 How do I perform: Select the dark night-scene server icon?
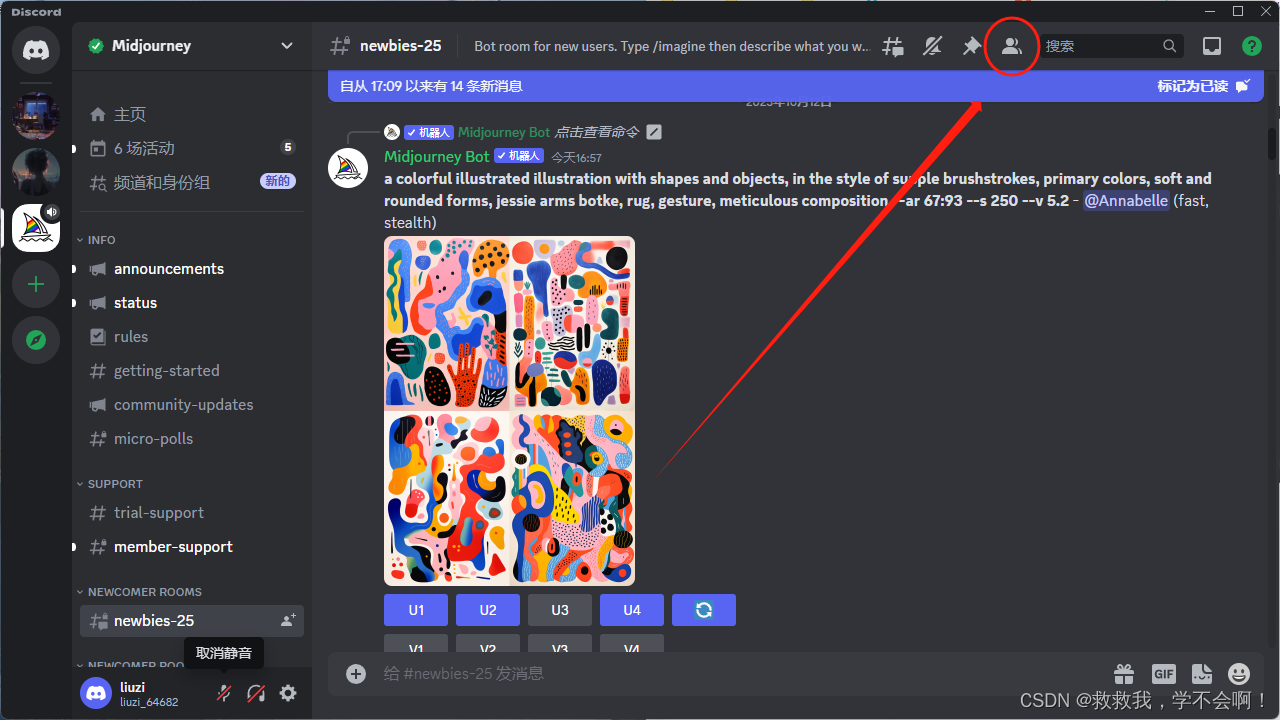[36, 115]
